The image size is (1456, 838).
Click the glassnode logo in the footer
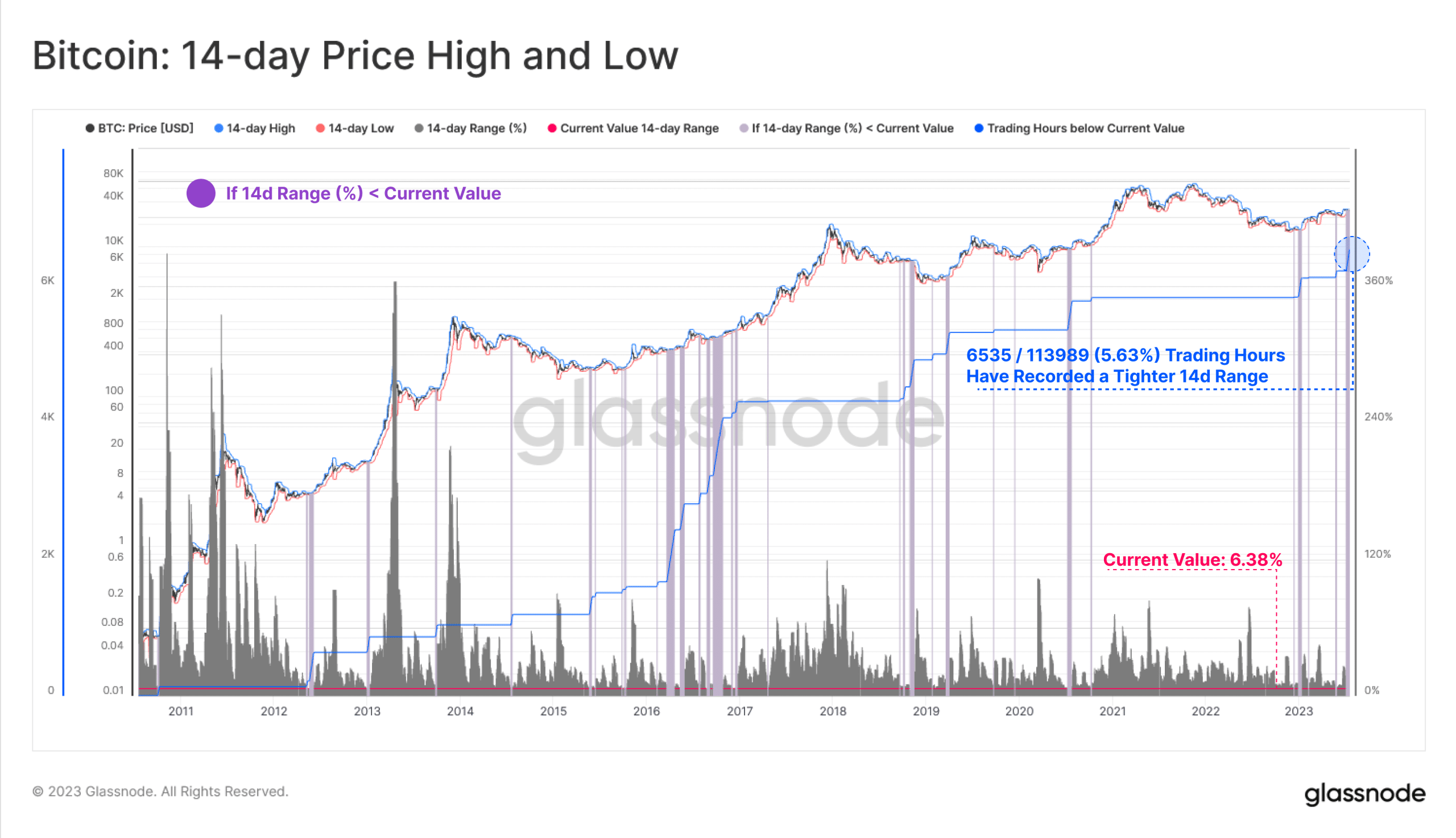1364,794
